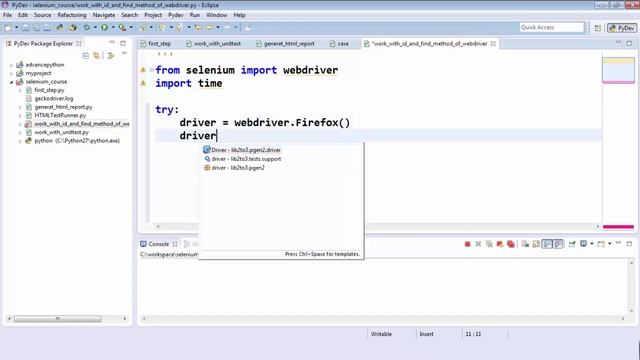
Task: Select python interpreter node in tree
Action: point(77,141)
